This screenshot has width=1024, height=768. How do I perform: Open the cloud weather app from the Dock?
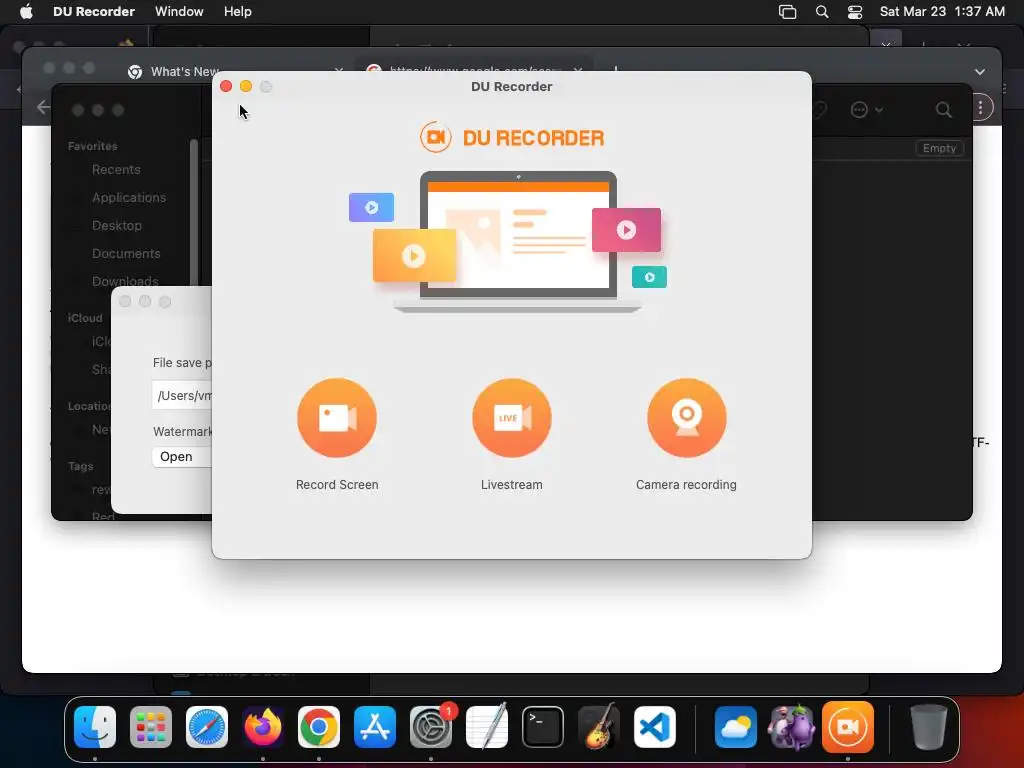pos(735,727)
